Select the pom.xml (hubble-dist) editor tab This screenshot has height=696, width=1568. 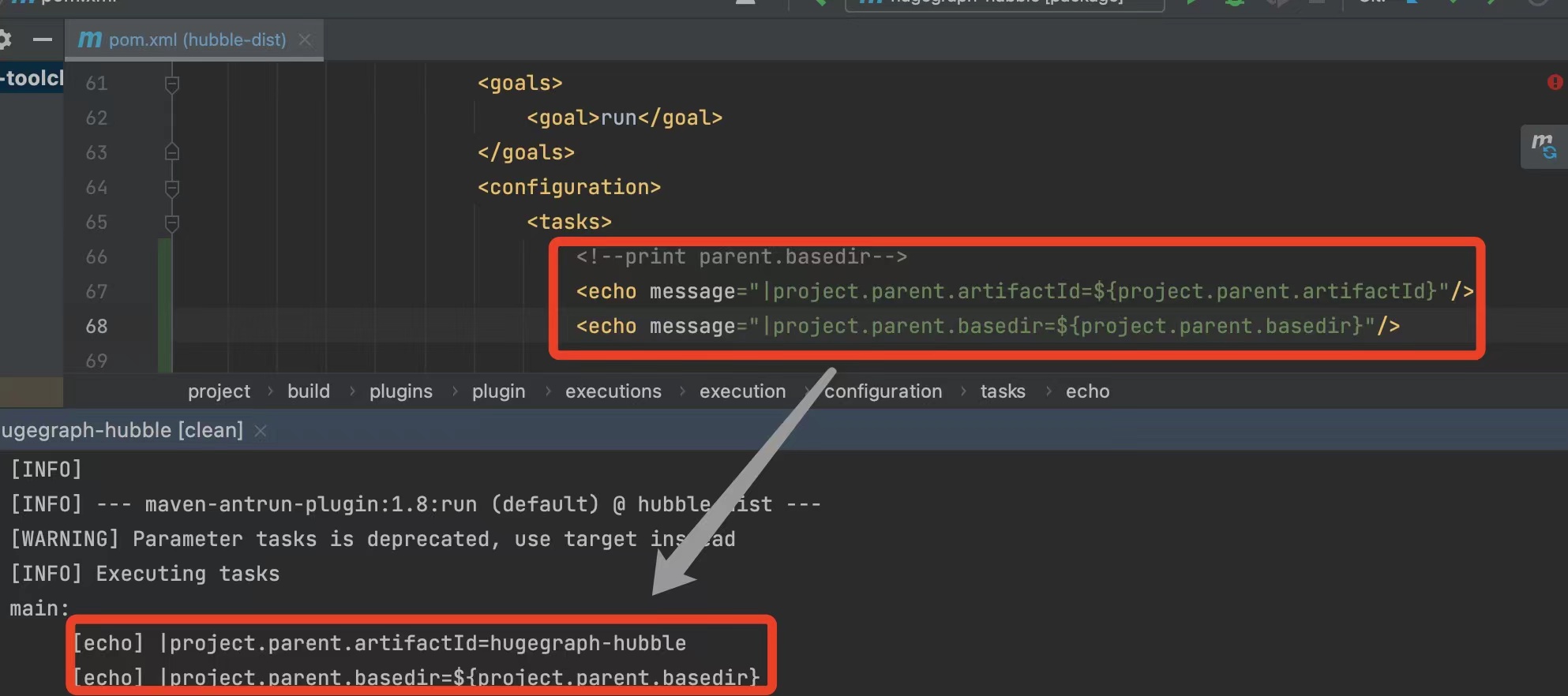click(x=194, y=39)
